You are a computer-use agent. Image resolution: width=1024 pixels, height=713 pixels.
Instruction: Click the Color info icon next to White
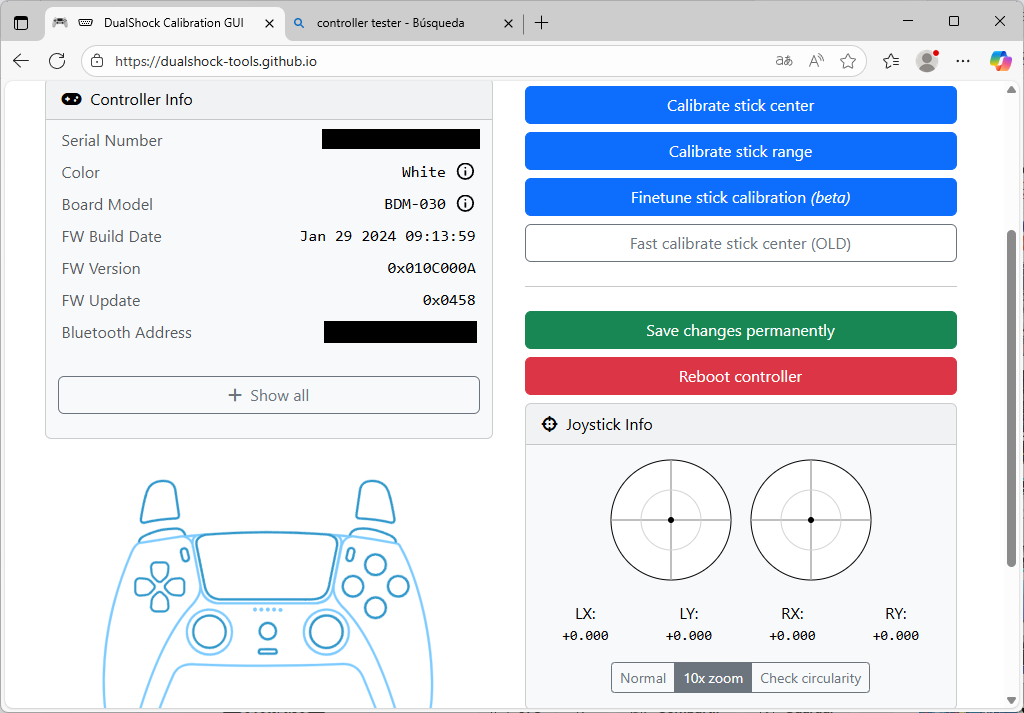465,172
